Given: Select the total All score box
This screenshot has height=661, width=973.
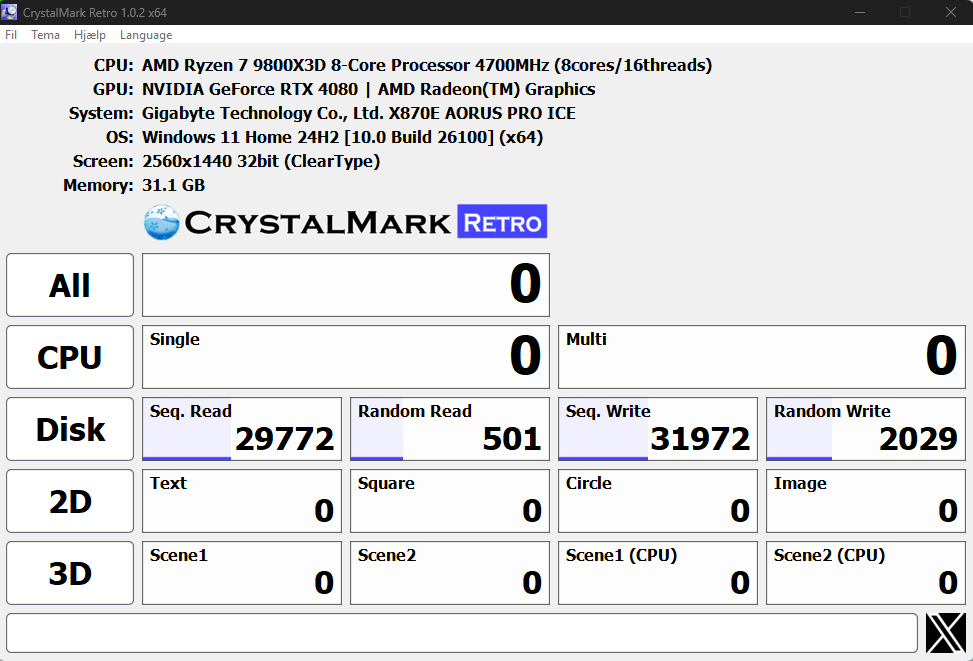Looking at the screenshot, I should [346, 285].
